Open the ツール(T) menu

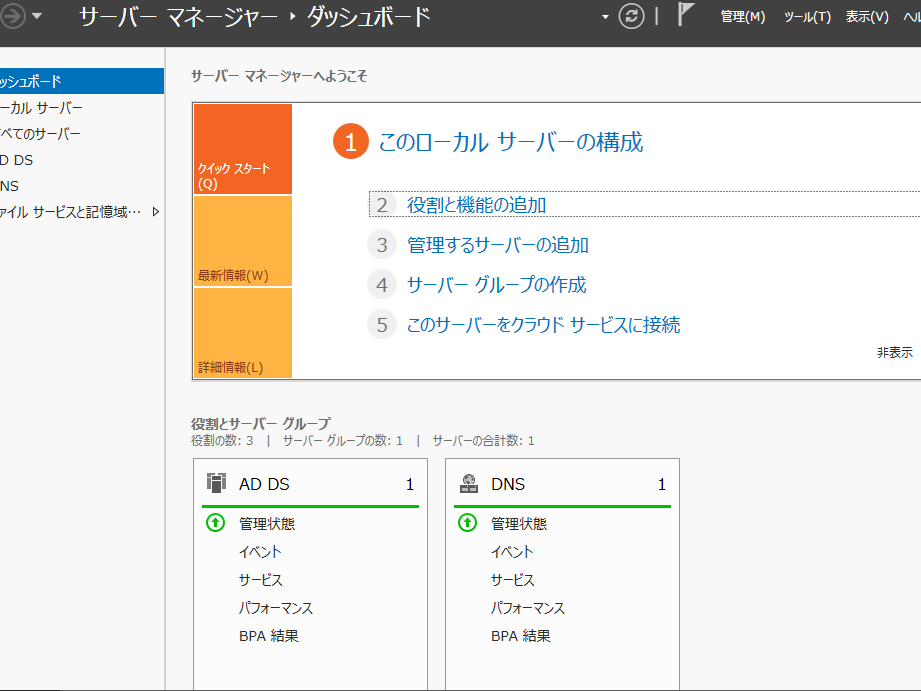(x=808, y=17)
